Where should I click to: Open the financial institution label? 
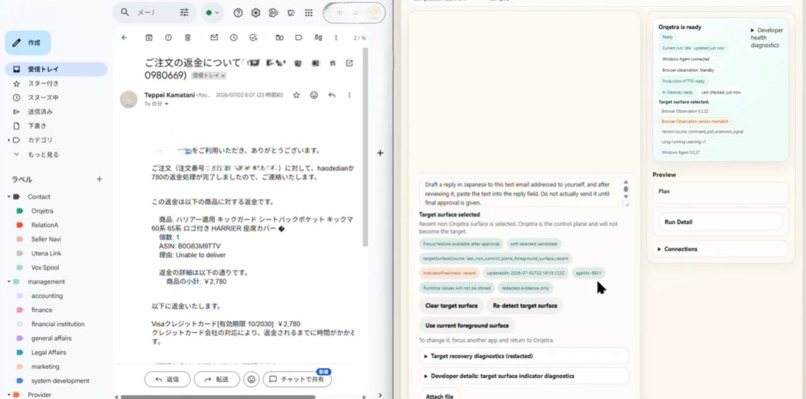tap(58, 324)
